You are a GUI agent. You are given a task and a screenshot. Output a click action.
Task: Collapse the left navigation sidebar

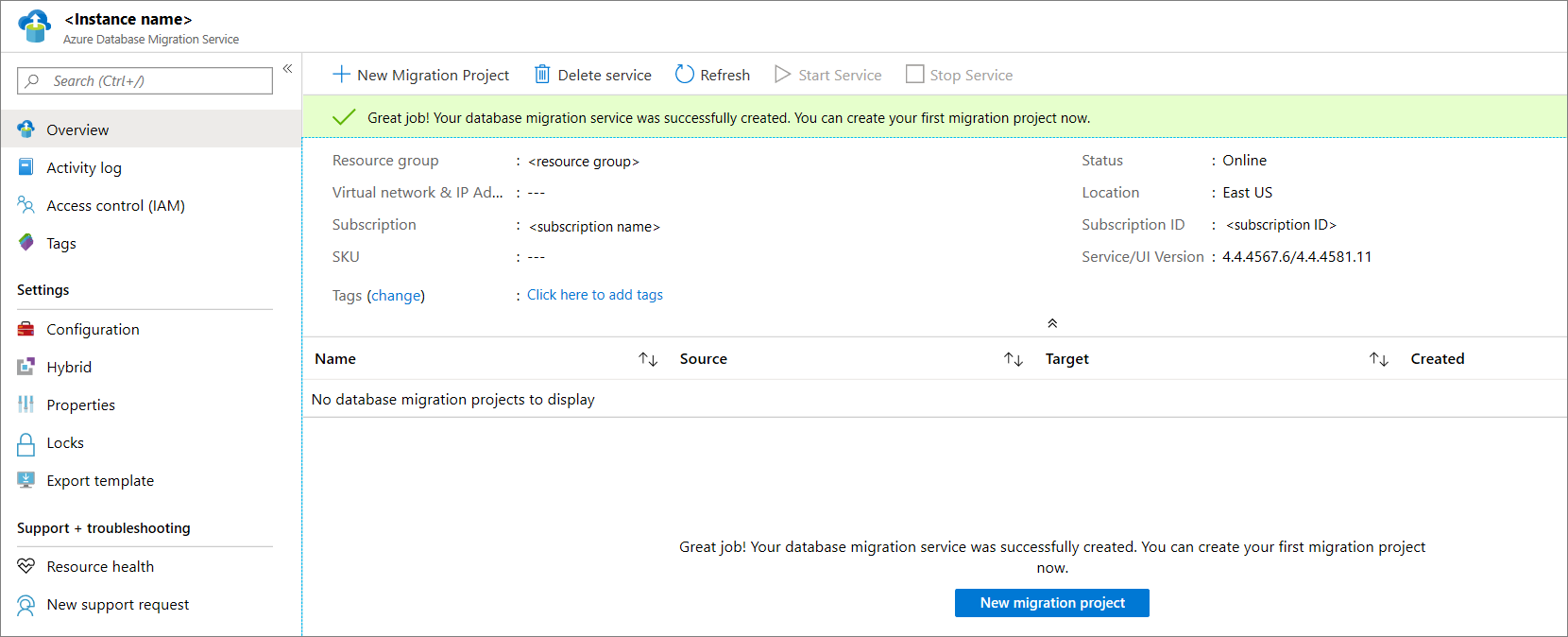pyautogui.click(x=287, y=69)
